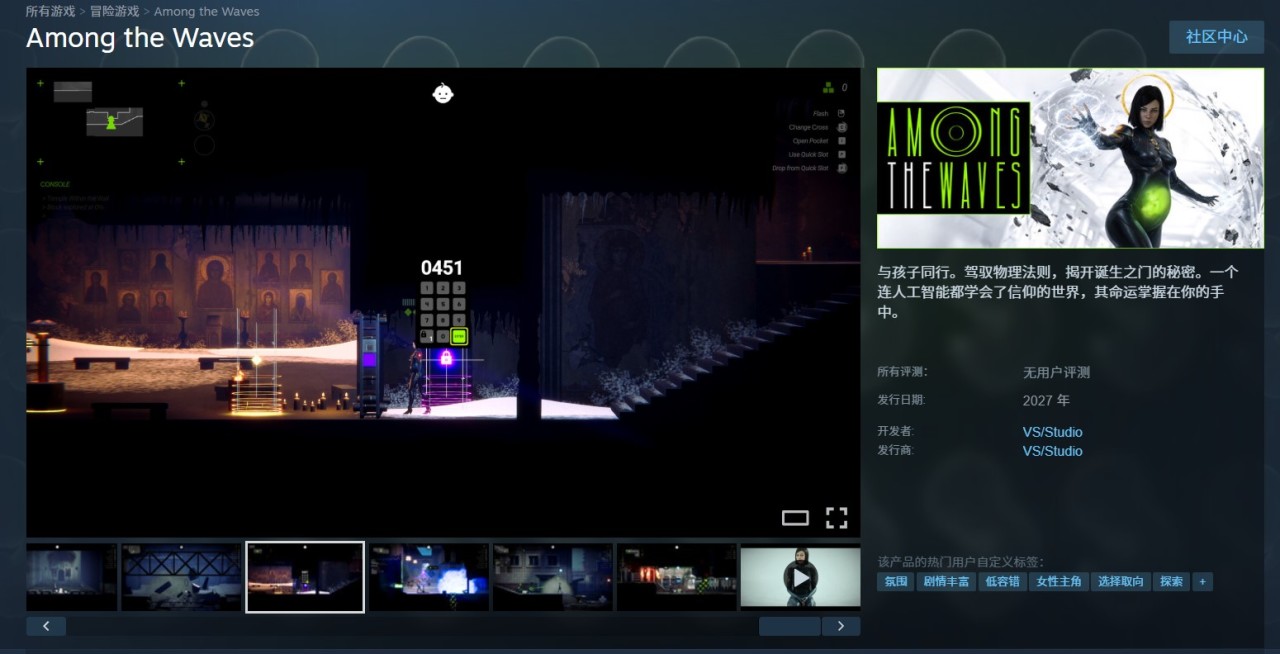Image resolution: width=1280 pixels, height=654 pixels.
Task: Toggle theater mode icon in media viewer
Action: [795, 518]
